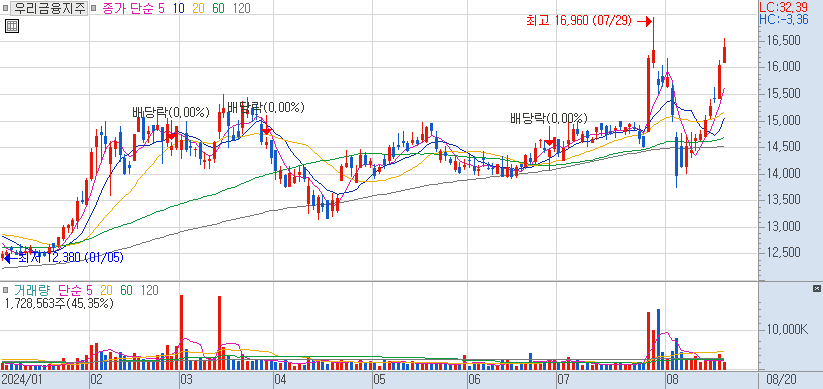The image size is (823, 389).
Task: Click the volume panel's green 60 average label
Action: tap(126, 290)
